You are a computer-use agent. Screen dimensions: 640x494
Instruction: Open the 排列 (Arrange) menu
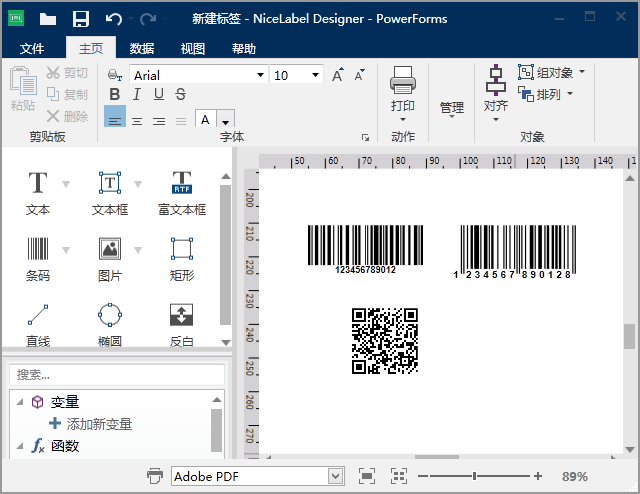point(545,94)
